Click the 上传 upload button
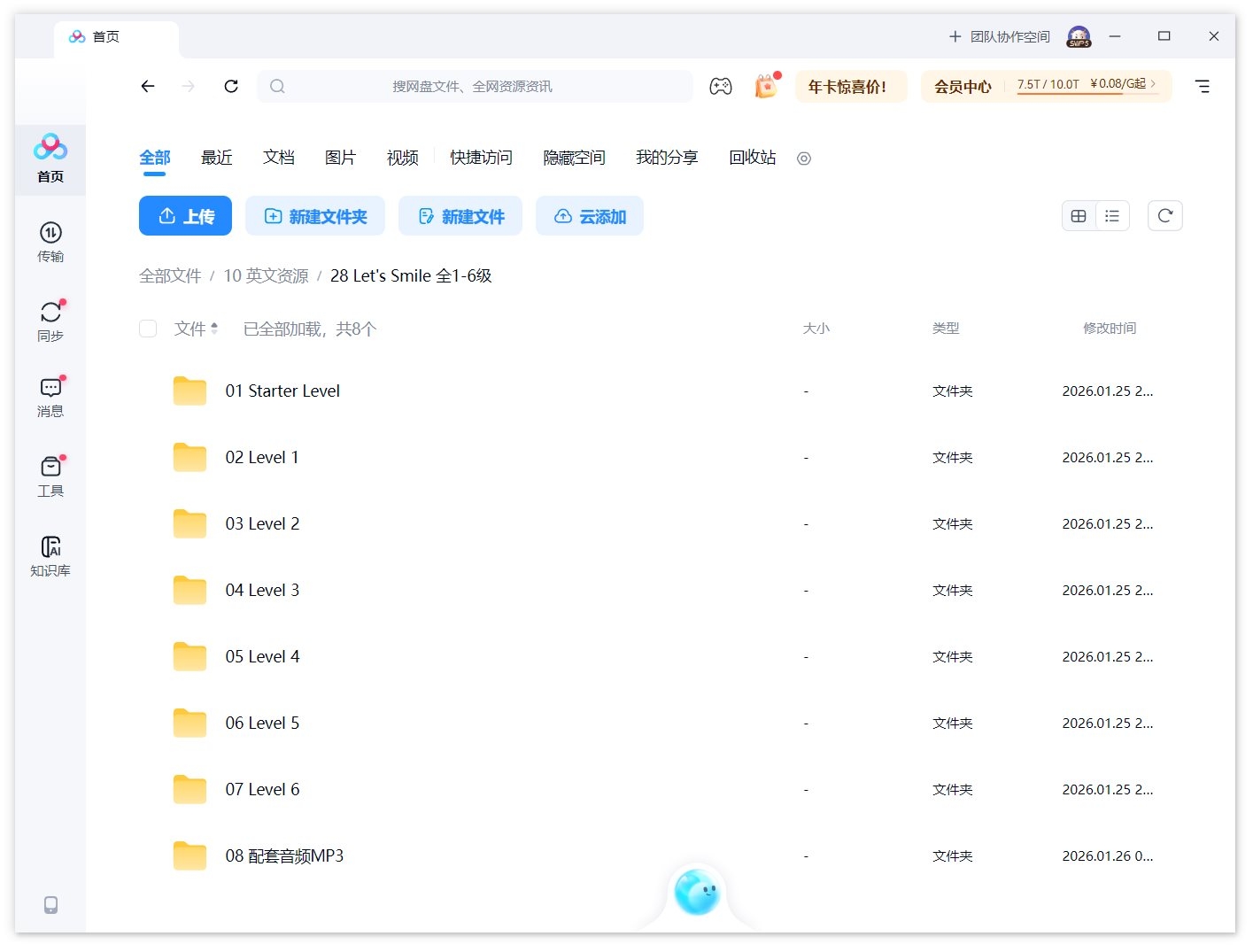1253x952 pixels. 185,215
